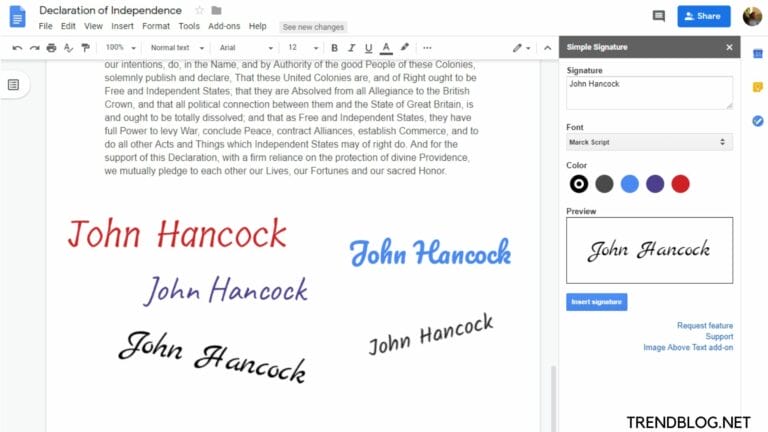This screenshot has width=768, height=432.
Task: Open the zoom level dropdown
Action: tap(120, 47)
